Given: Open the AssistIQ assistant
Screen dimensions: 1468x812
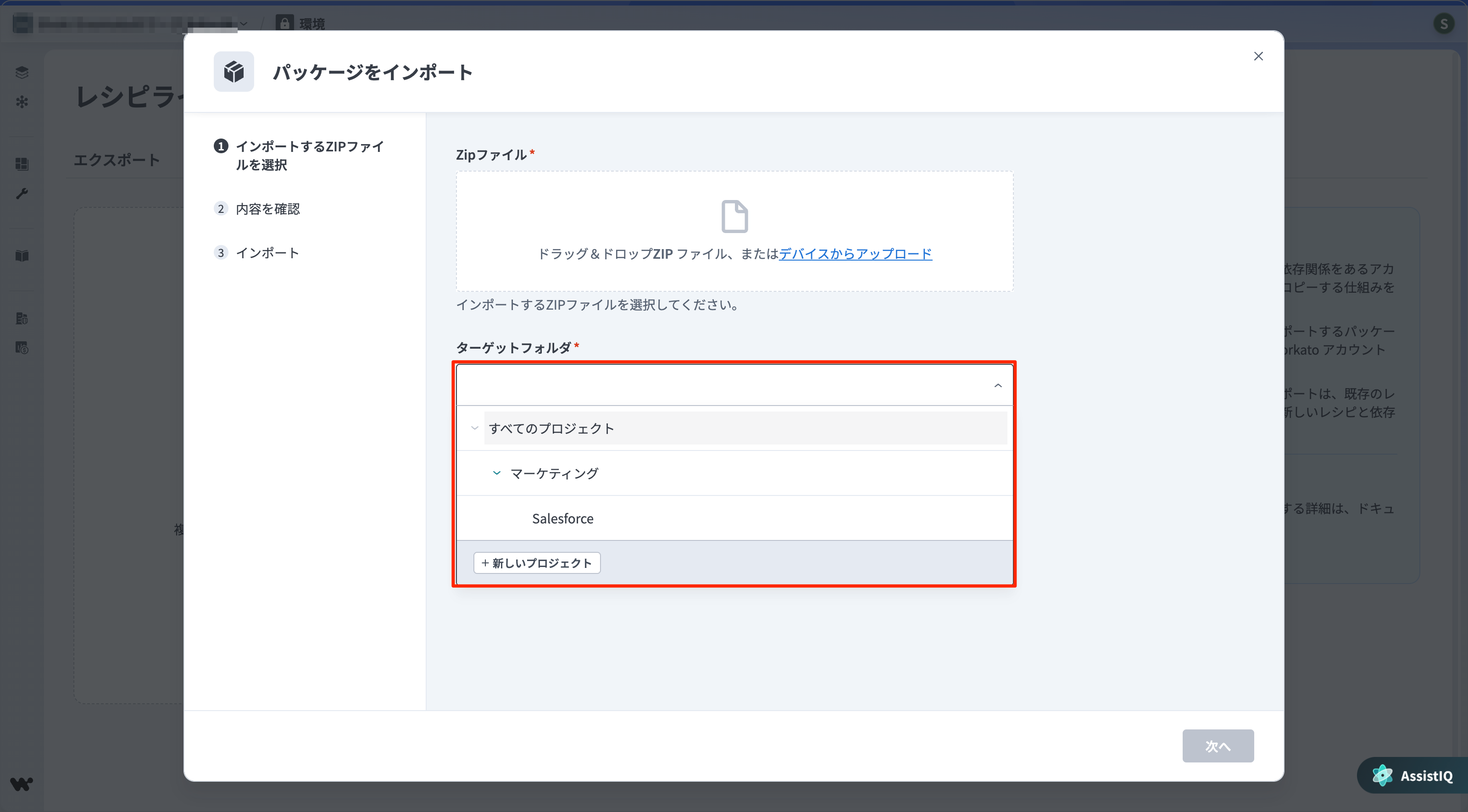Looking at the screenshot, I should 1413,776.
